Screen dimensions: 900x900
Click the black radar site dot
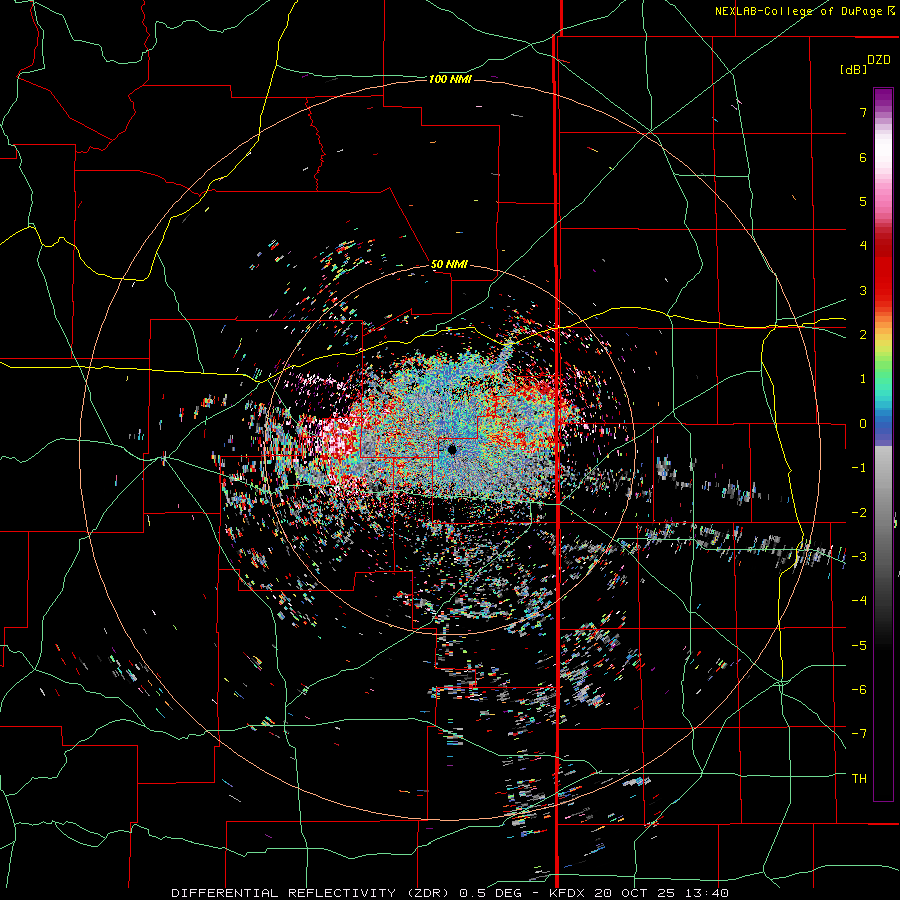click(x=452, y=450)
